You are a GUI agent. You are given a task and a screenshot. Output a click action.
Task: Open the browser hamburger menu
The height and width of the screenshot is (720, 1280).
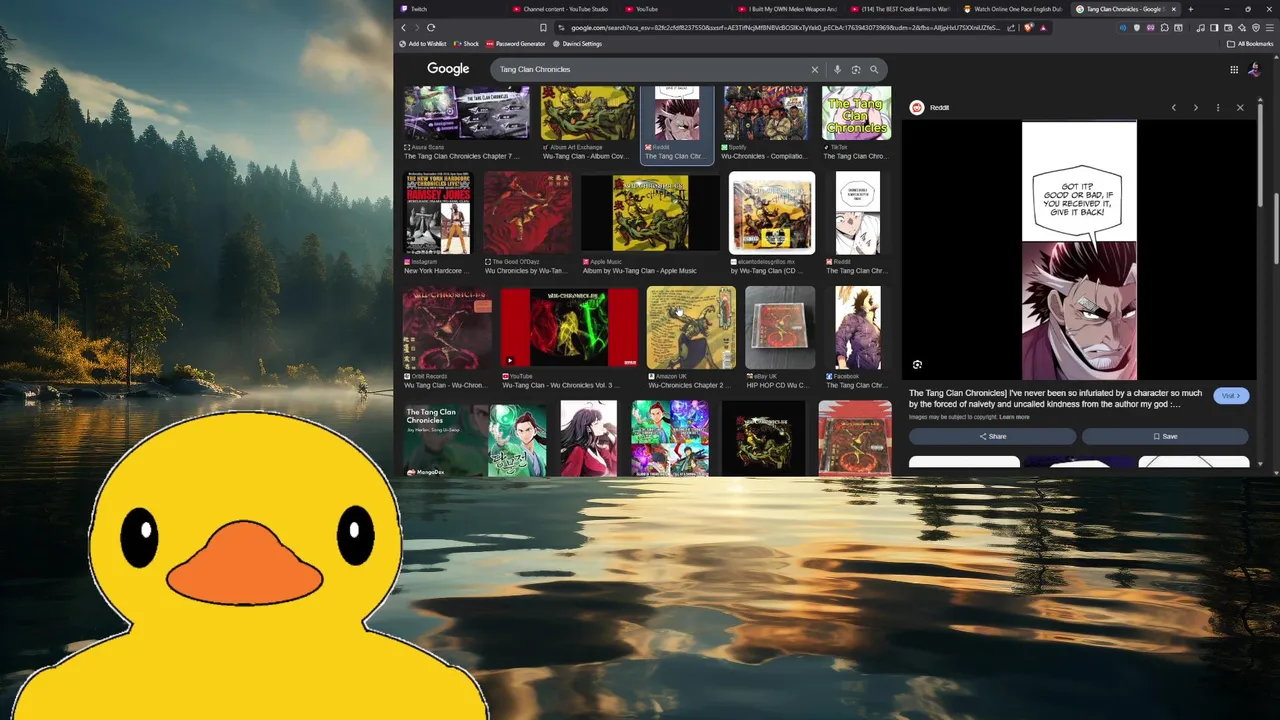(1270, 28)
